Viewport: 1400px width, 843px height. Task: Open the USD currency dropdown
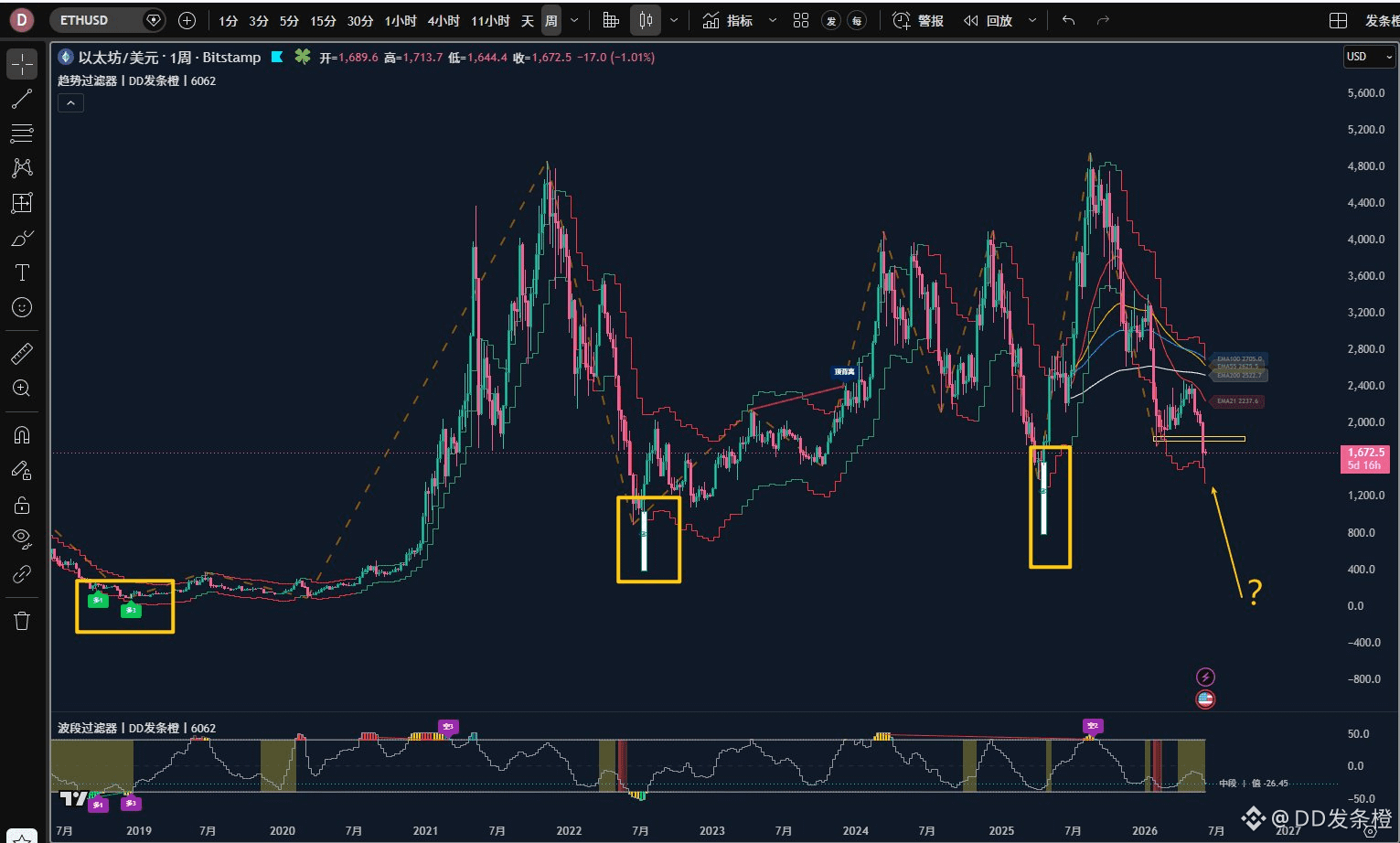pyautogui.click(x=1369, y=57)
